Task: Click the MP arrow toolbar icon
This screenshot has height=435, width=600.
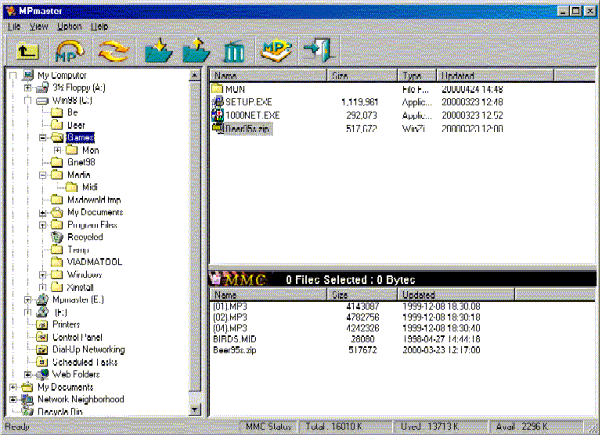Action: pyautogui.click(x=69, y=49)
